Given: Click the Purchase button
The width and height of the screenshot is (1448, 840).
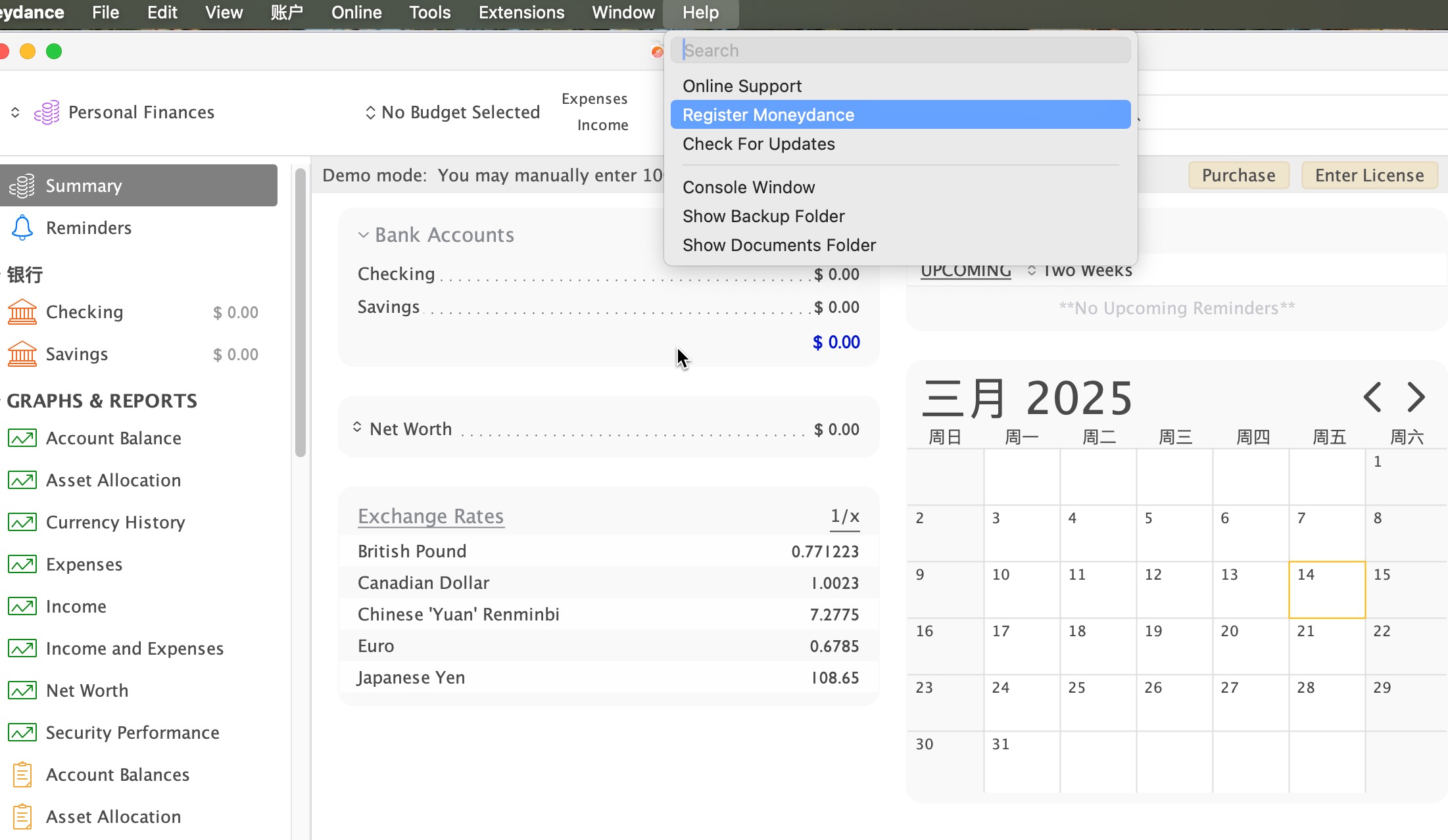Looking at the screenshot, I should pyautogui.click(x=1238, y=175).
